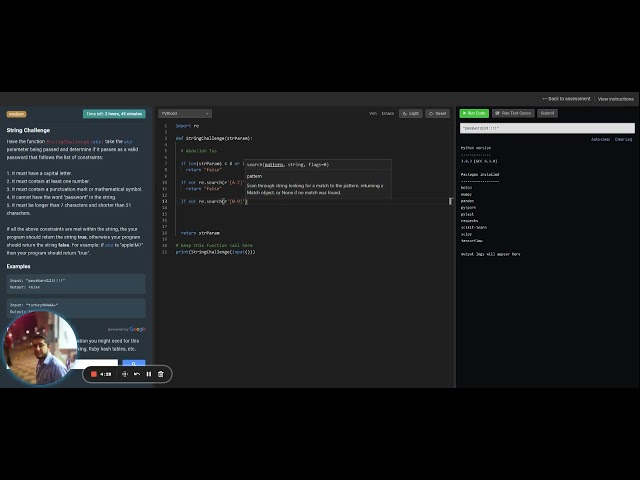Click constraint 'It must contain at least one number'
The height and width of the screenshot is (480, 640).
(x=48, y=181)
